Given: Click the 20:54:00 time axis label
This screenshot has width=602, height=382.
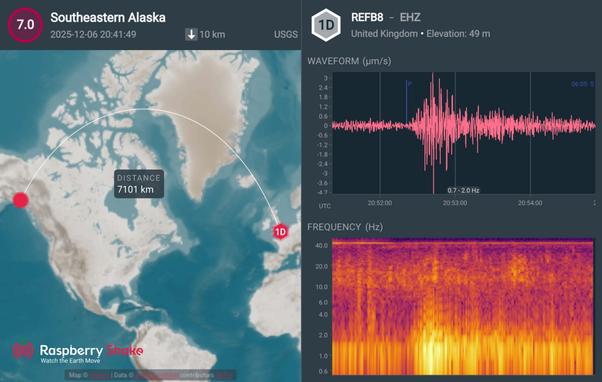Looking at the screenshot, I should (x=530, y=203).
